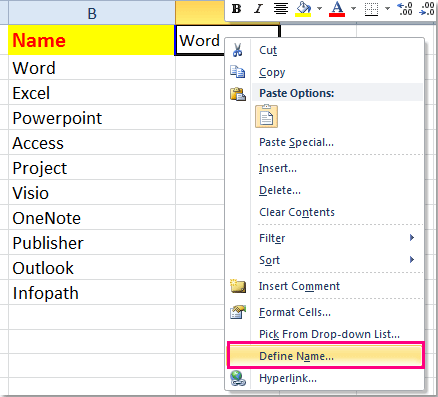The height and width of the screenshot is (397, 438).
Task: Click Hyperlink in the context menu
Action: coord(325,378)
